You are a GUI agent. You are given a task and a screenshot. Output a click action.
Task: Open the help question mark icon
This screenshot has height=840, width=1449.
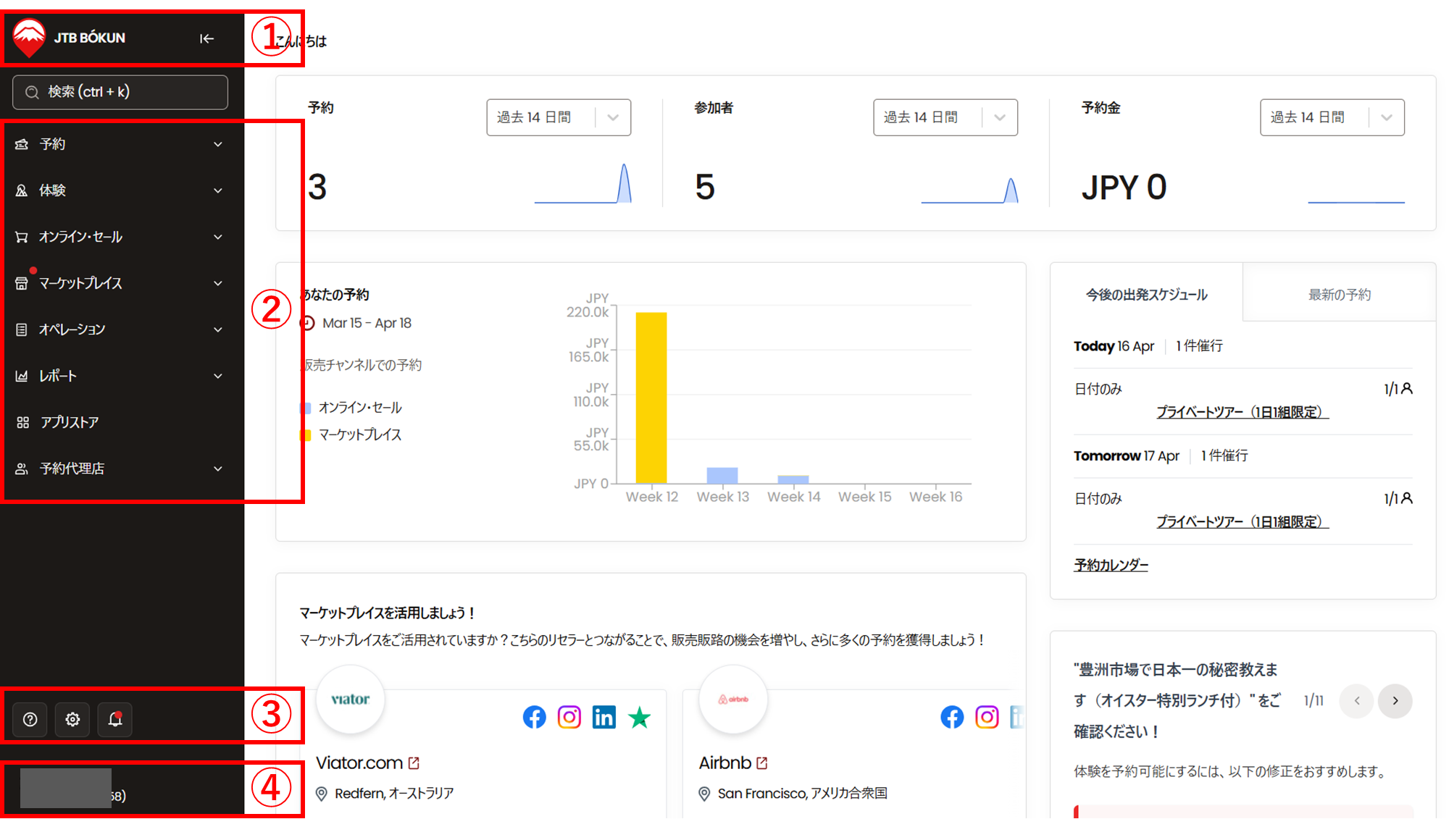click(x=30, y=719)
